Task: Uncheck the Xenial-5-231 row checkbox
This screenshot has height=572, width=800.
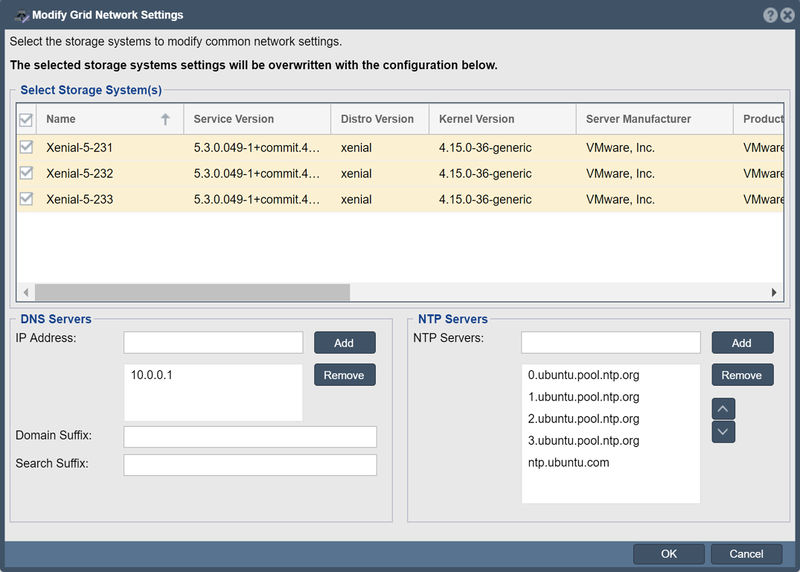Action: click(26, 147)
